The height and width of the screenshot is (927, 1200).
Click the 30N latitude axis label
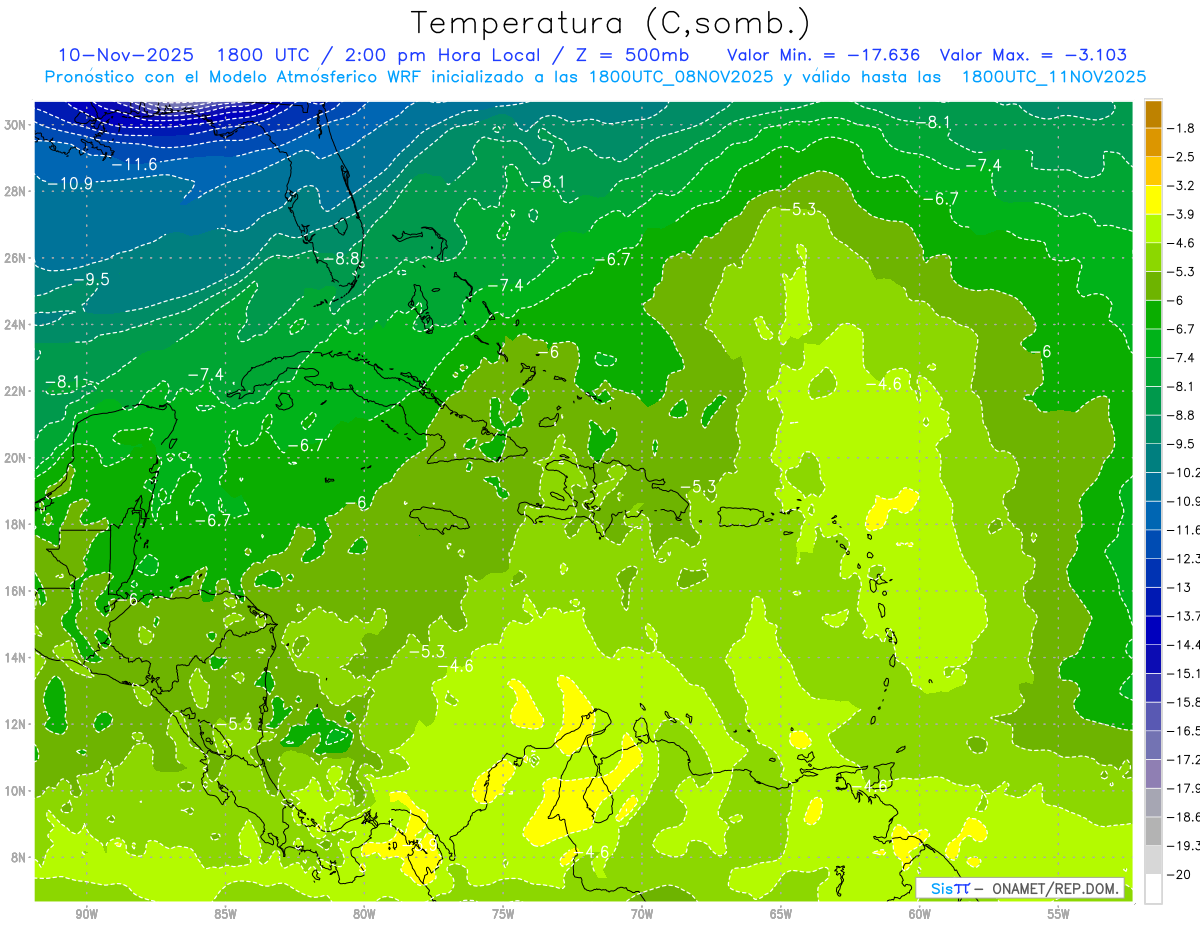click(15, 125)
